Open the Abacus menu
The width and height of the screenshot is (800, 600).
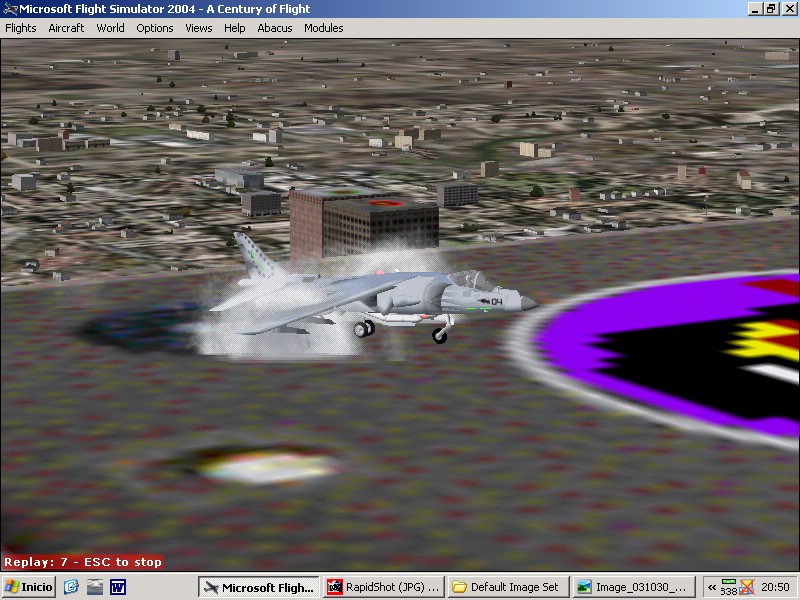[x=274, y=28]
